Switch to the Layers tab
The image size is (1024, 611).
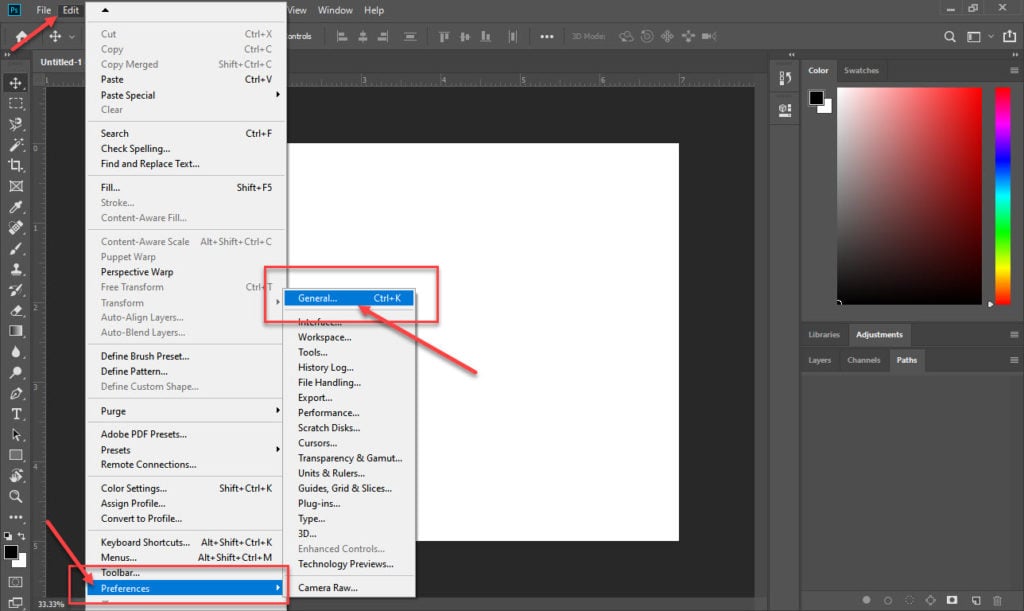820,360
